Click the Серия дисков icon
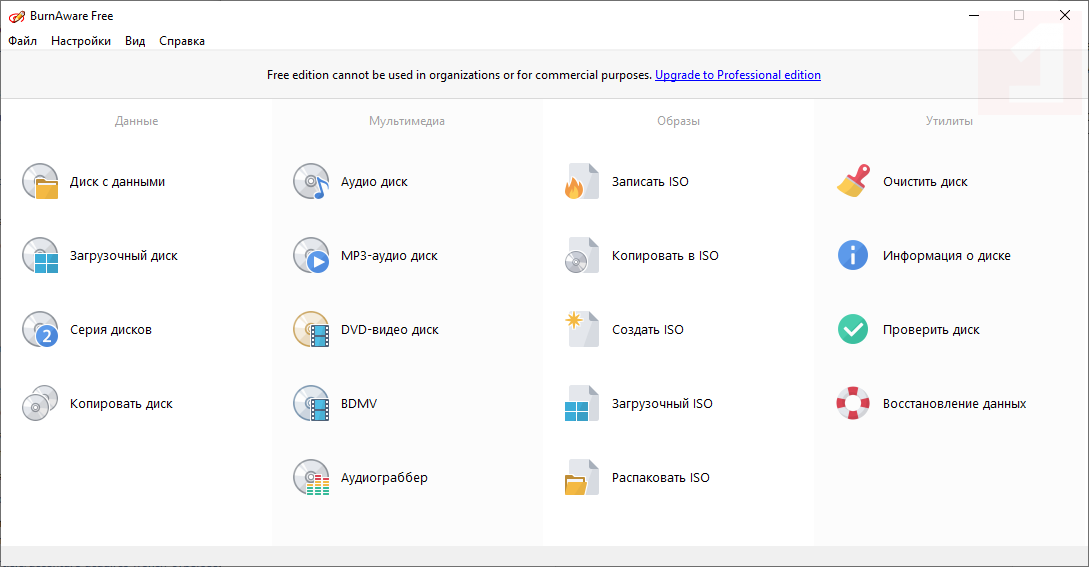Screen dimensions: 1089x567 pos(40,329)
